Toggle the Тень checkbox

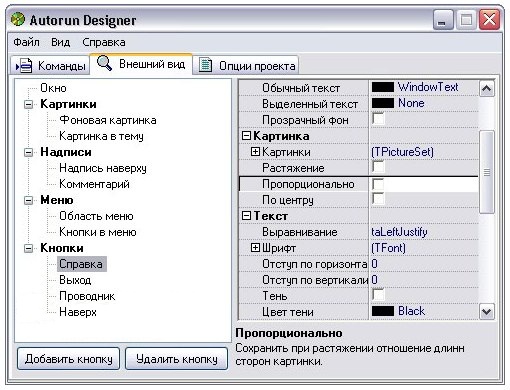click(378, 295)
